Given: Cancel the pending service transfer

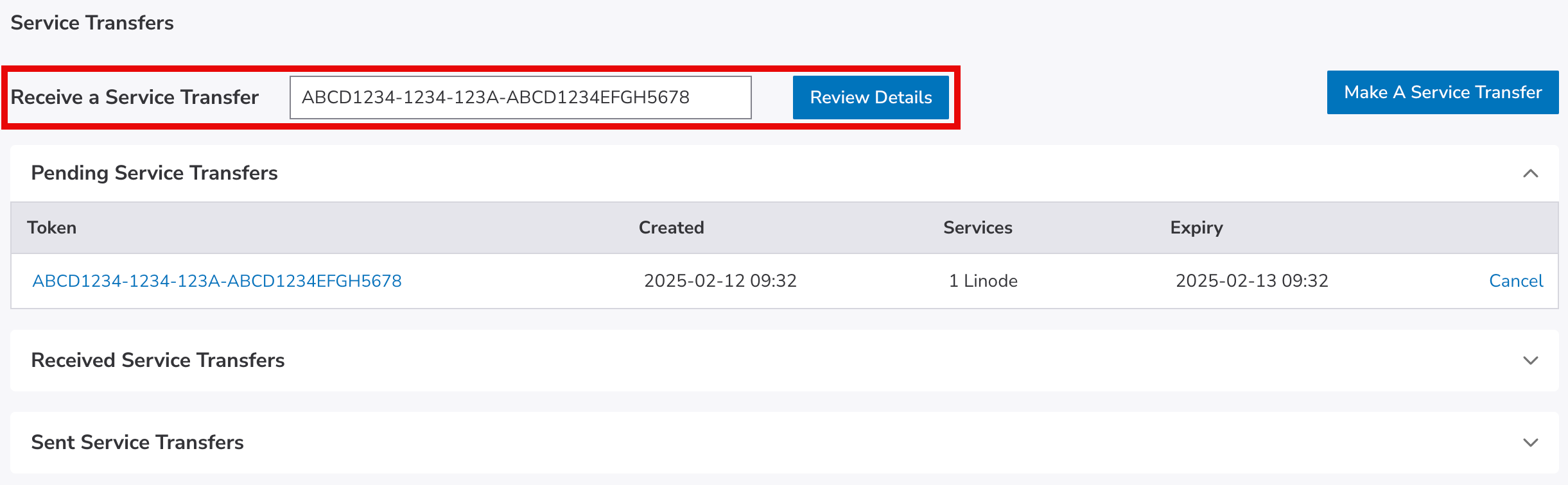Looking at the screenshot, I should pyautogui.click(x=1515, y=281).
